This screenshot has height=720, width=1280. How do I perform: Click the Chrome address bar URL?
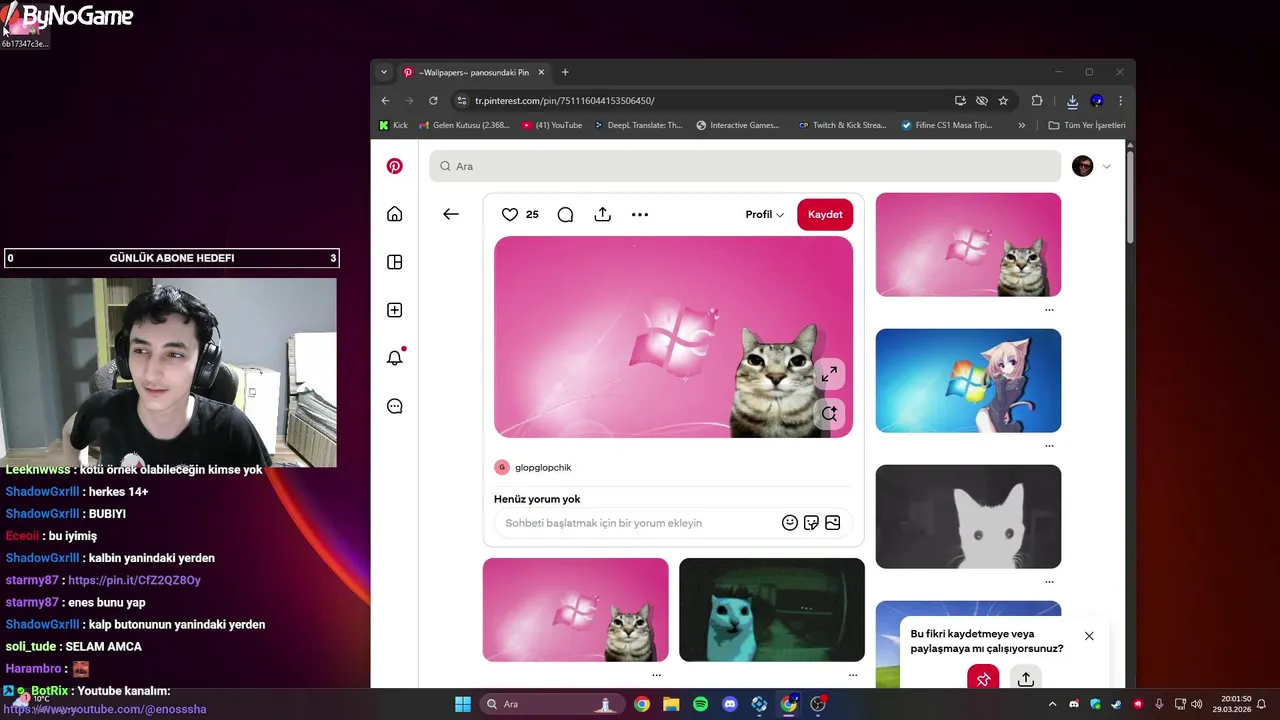pos(565,101)
